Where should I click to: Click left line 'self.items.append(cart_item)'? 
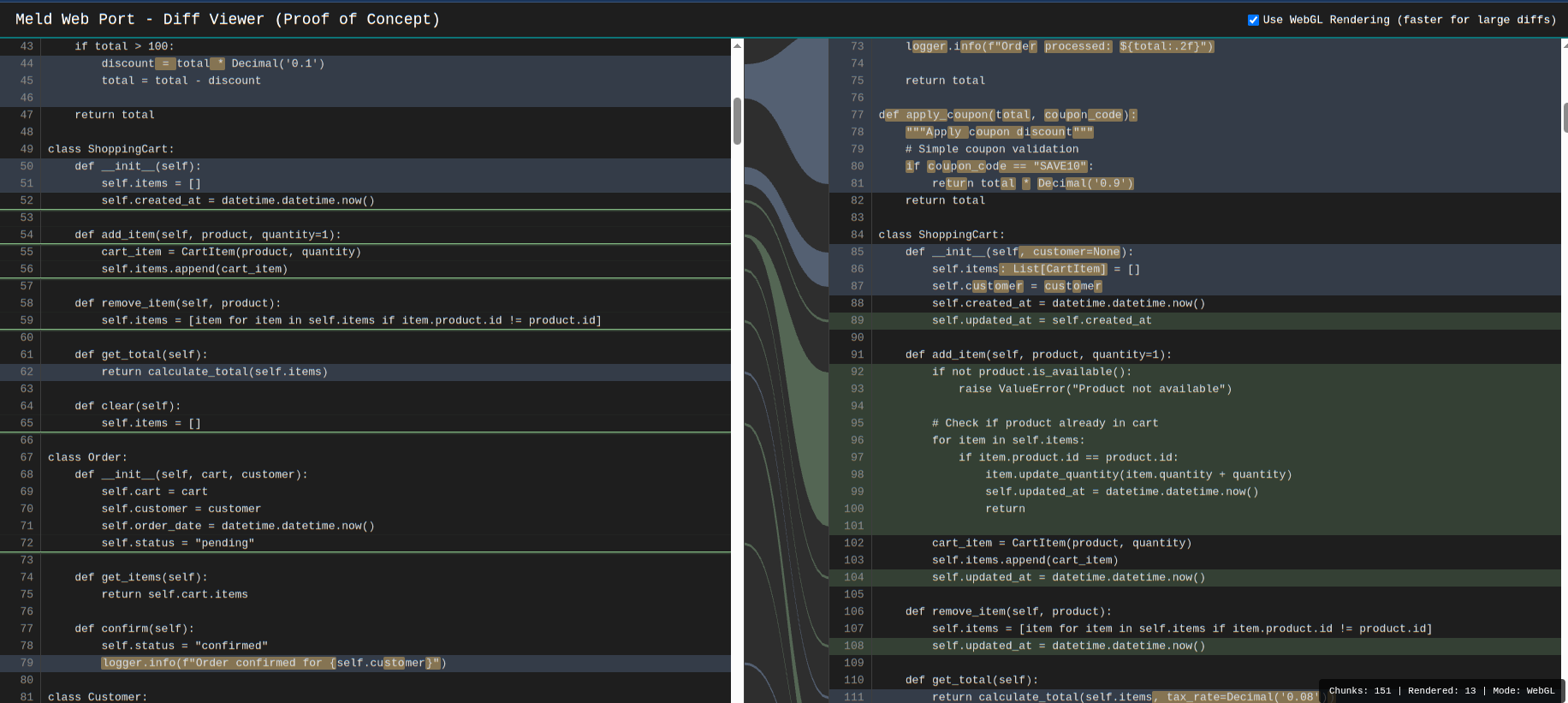pyautogui.click(x=194, y=269)
